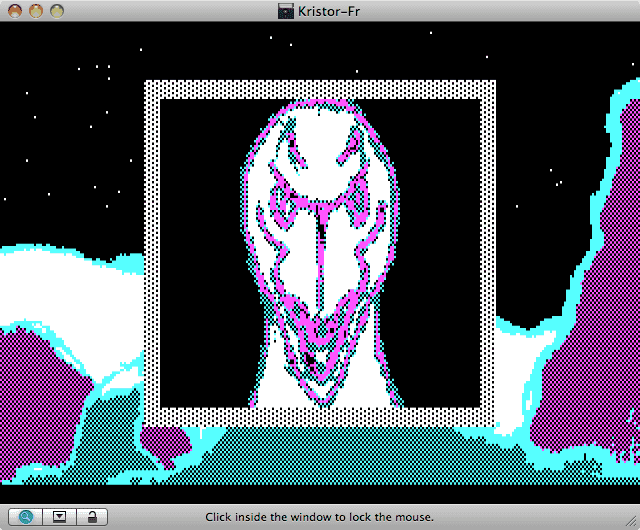Click the 'Kristor-Fr' window title text
The image size is (640, 530).
[329, 11]
